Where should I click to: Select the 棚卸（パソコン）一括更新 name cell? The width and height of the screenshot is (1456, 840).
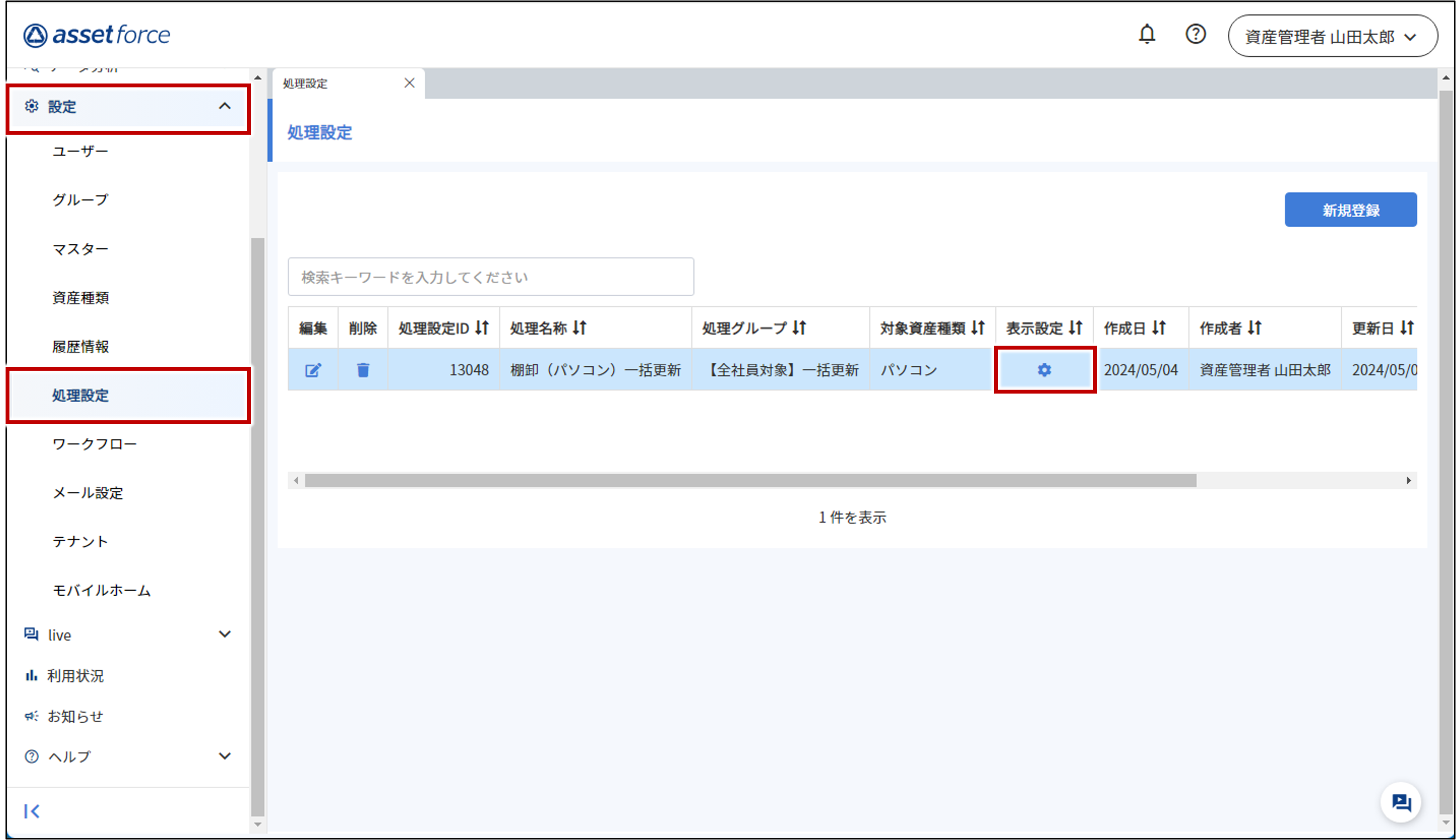pyautogui.click(x=596, y=370)
